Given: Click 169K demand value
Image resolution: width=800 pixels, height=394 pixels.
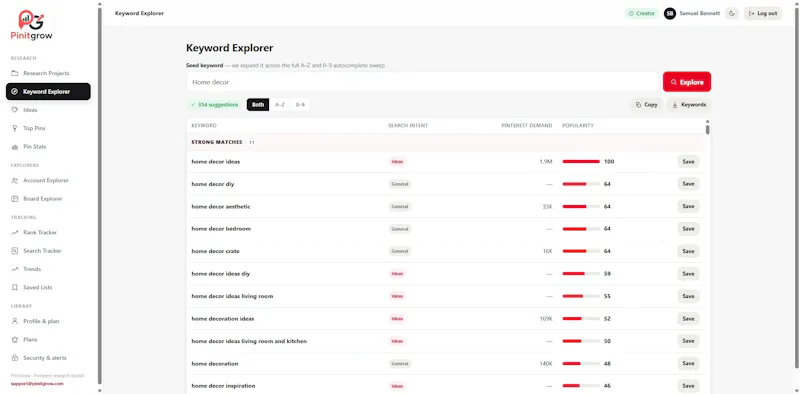Looking at the screenshot, I should pyautogui.click(x=545, y=318).
